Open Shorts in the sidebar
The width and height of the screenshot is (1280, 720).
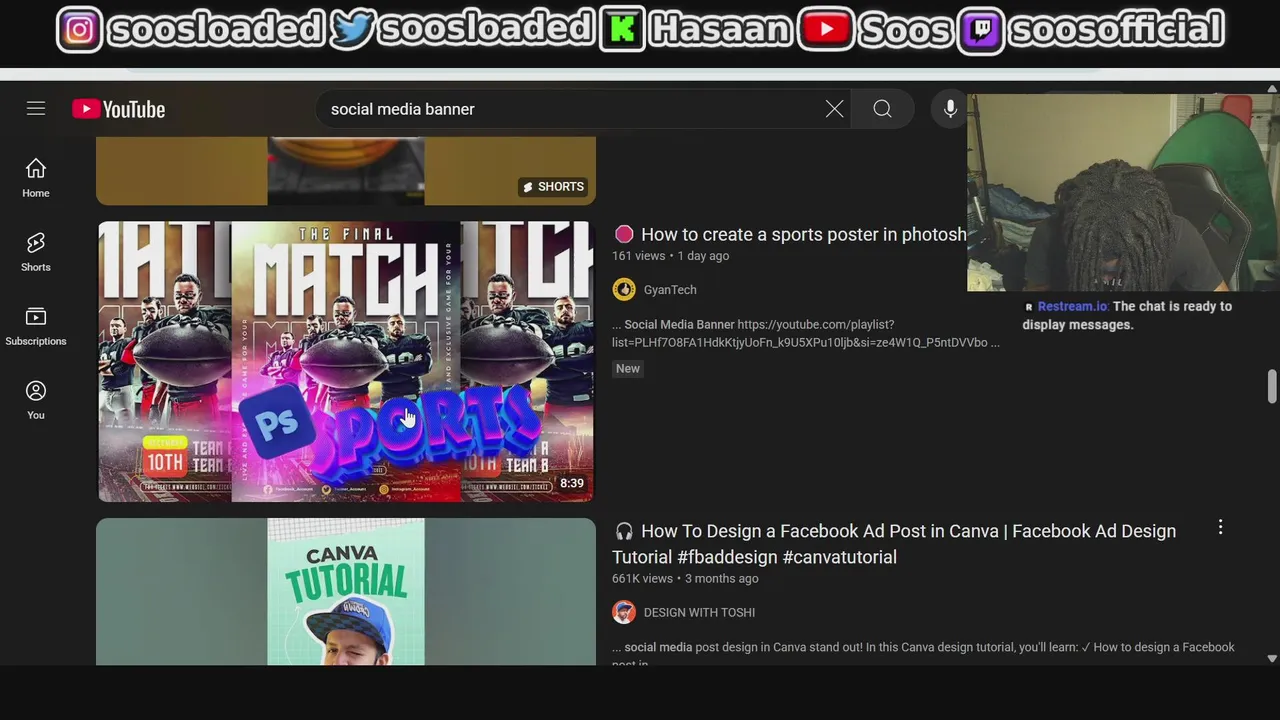point(36,252)
